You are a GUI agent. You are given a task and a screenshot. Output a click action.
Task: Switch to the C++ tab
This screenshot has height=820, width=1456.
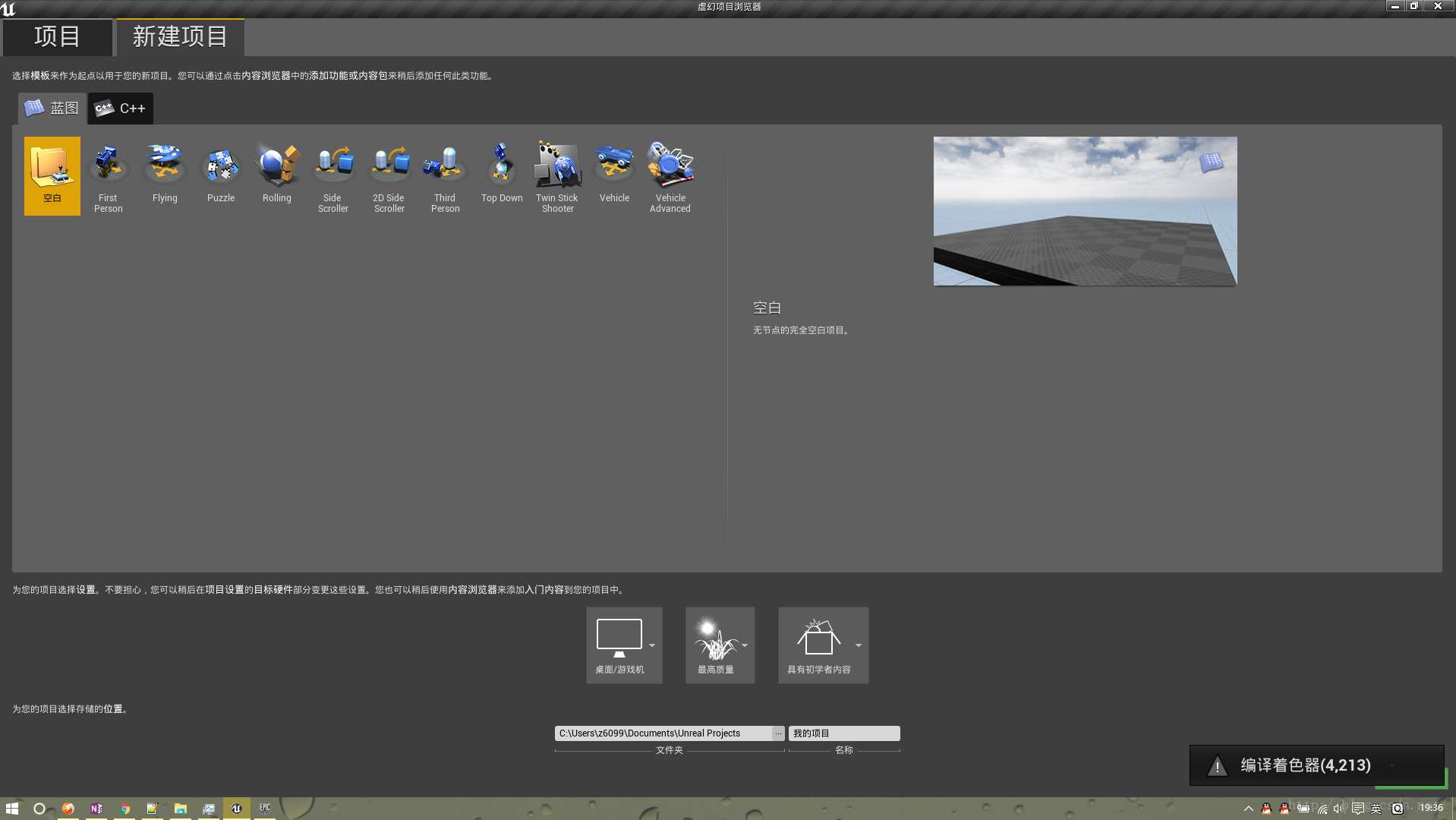121,109
